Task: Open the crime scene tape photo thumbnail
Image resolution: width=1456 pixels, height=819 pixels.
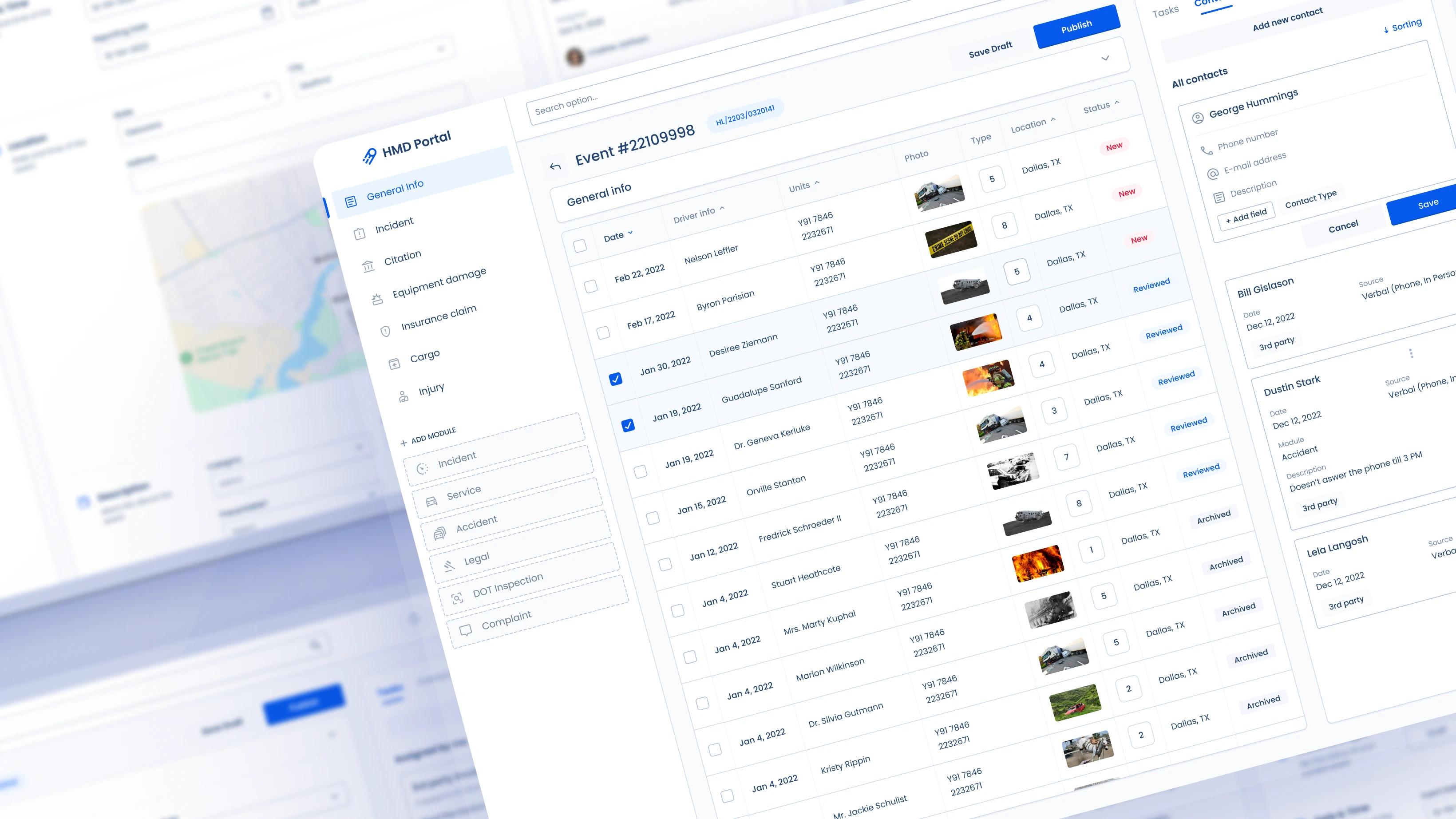Action: [951, 240]
